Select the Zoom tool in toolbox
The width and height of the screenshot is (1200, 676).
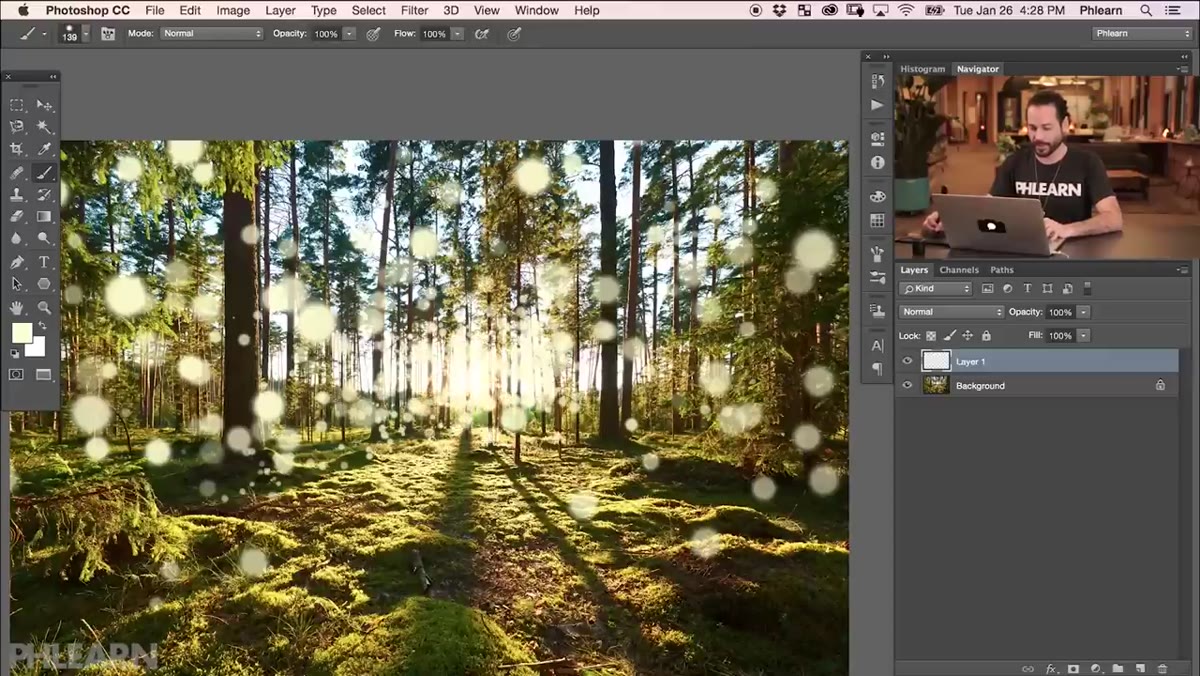44,307
